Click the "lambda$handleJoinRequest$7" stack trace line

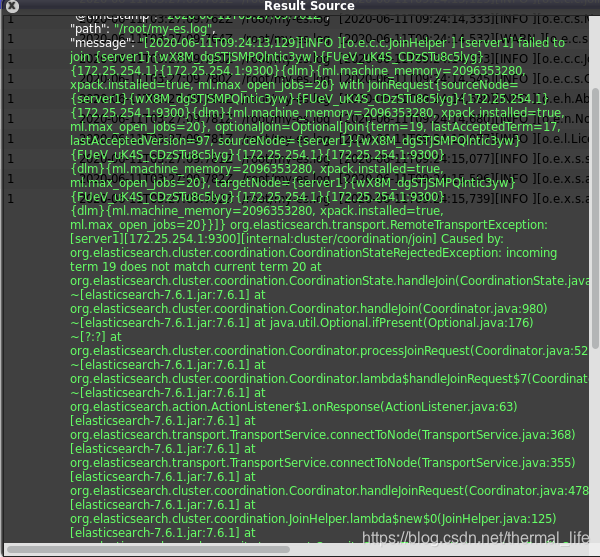coord(329,379)
